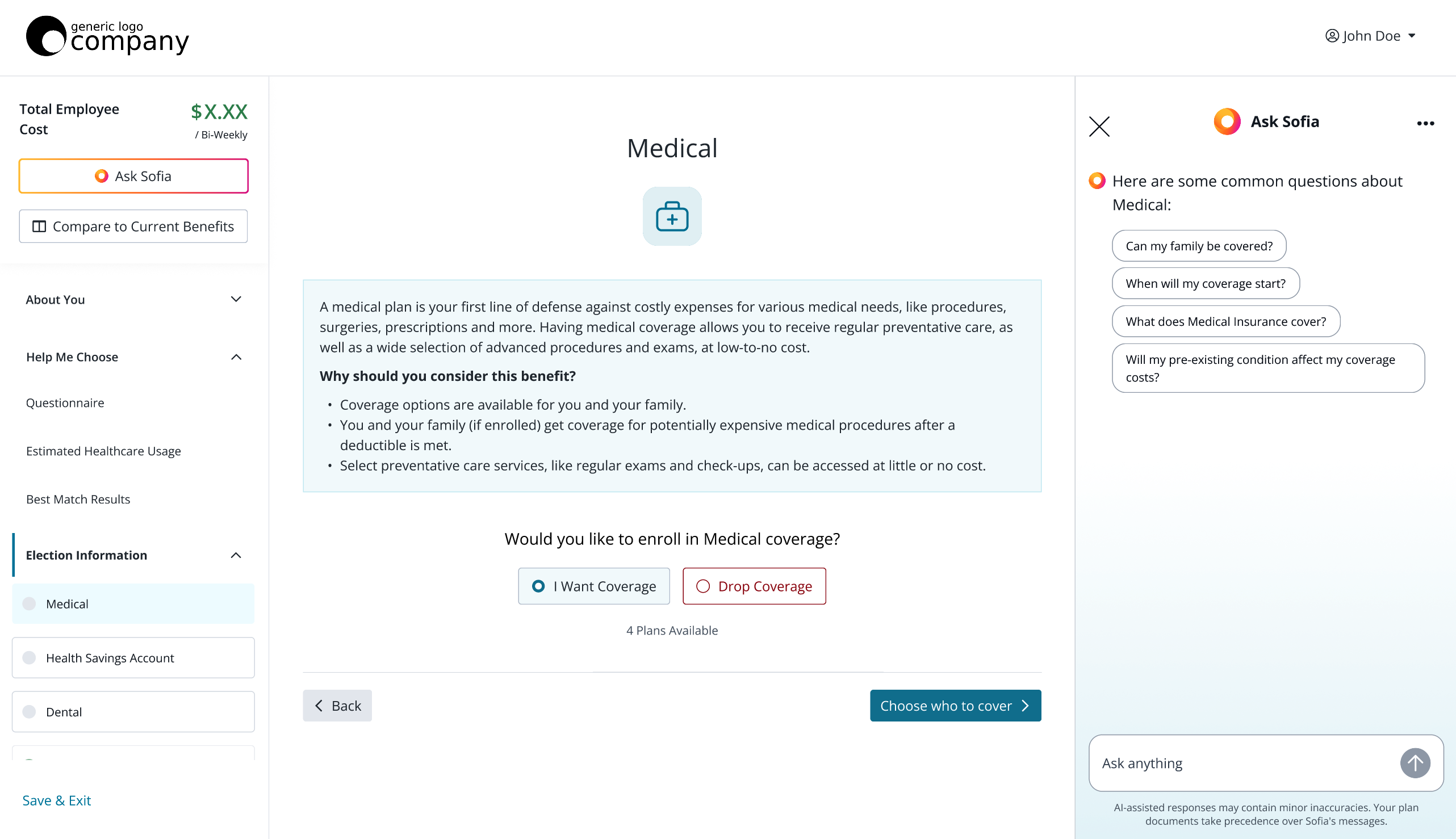Click the Save & Exit link
1456x839 pixels.
(x=56, y=800)
